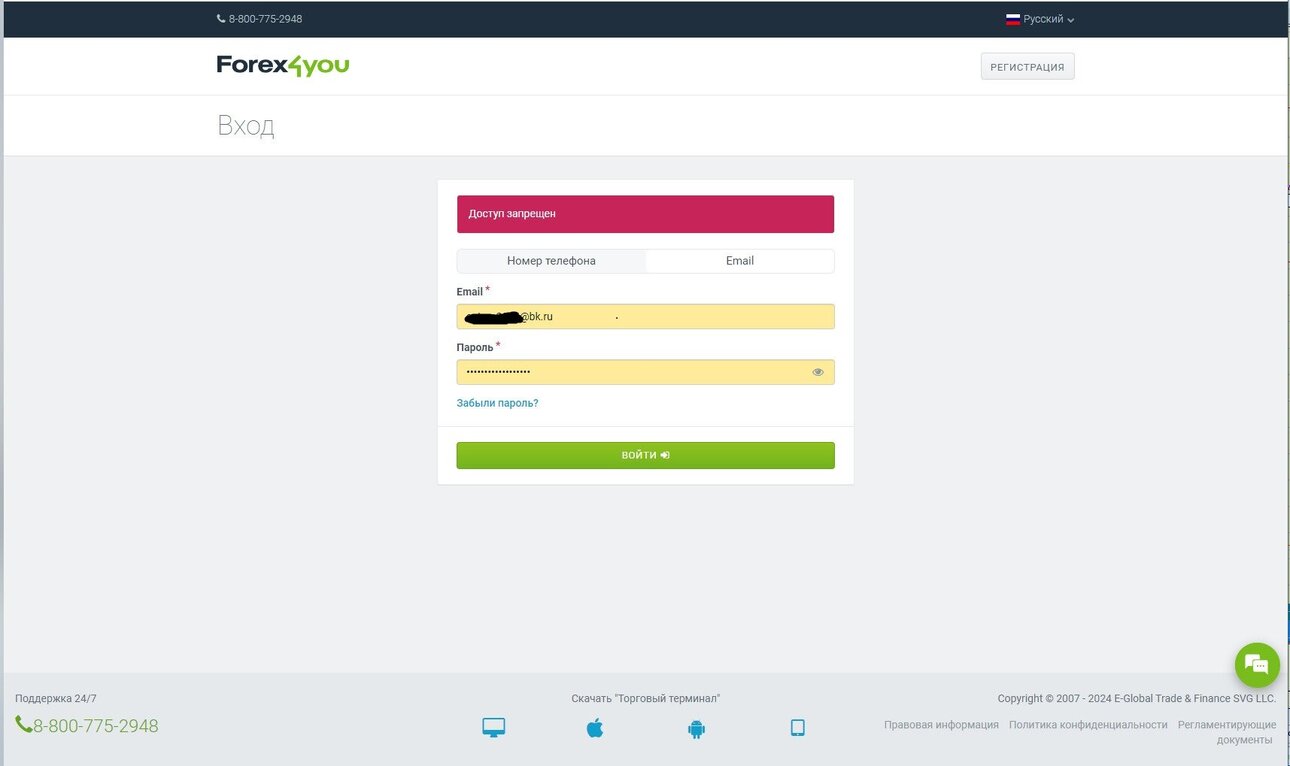Focus the Пароль input field
Viewport: 1290px width, 766px height.
645,372
